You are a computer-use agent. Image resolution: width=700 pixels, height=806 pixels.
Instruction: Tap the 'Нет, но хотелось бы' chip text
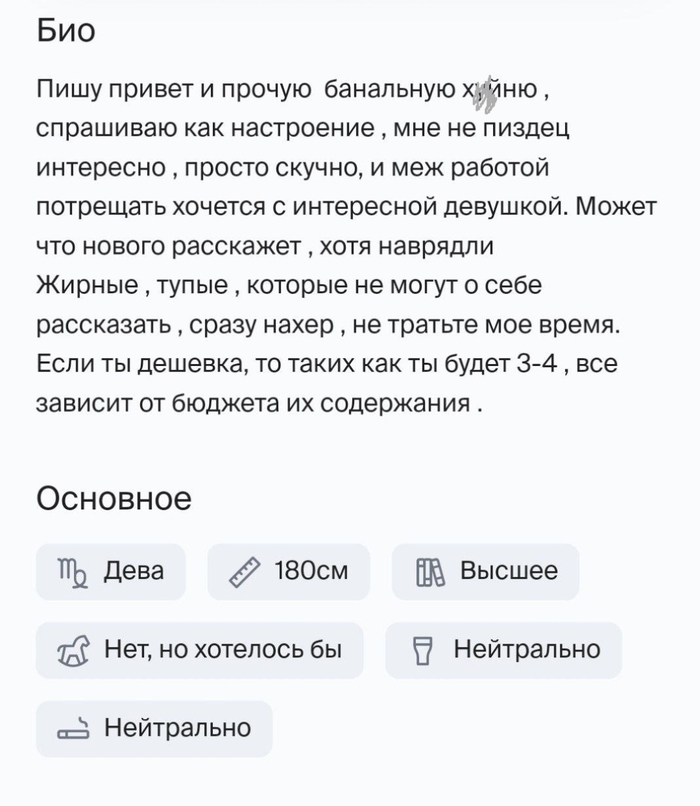(223, 650)
